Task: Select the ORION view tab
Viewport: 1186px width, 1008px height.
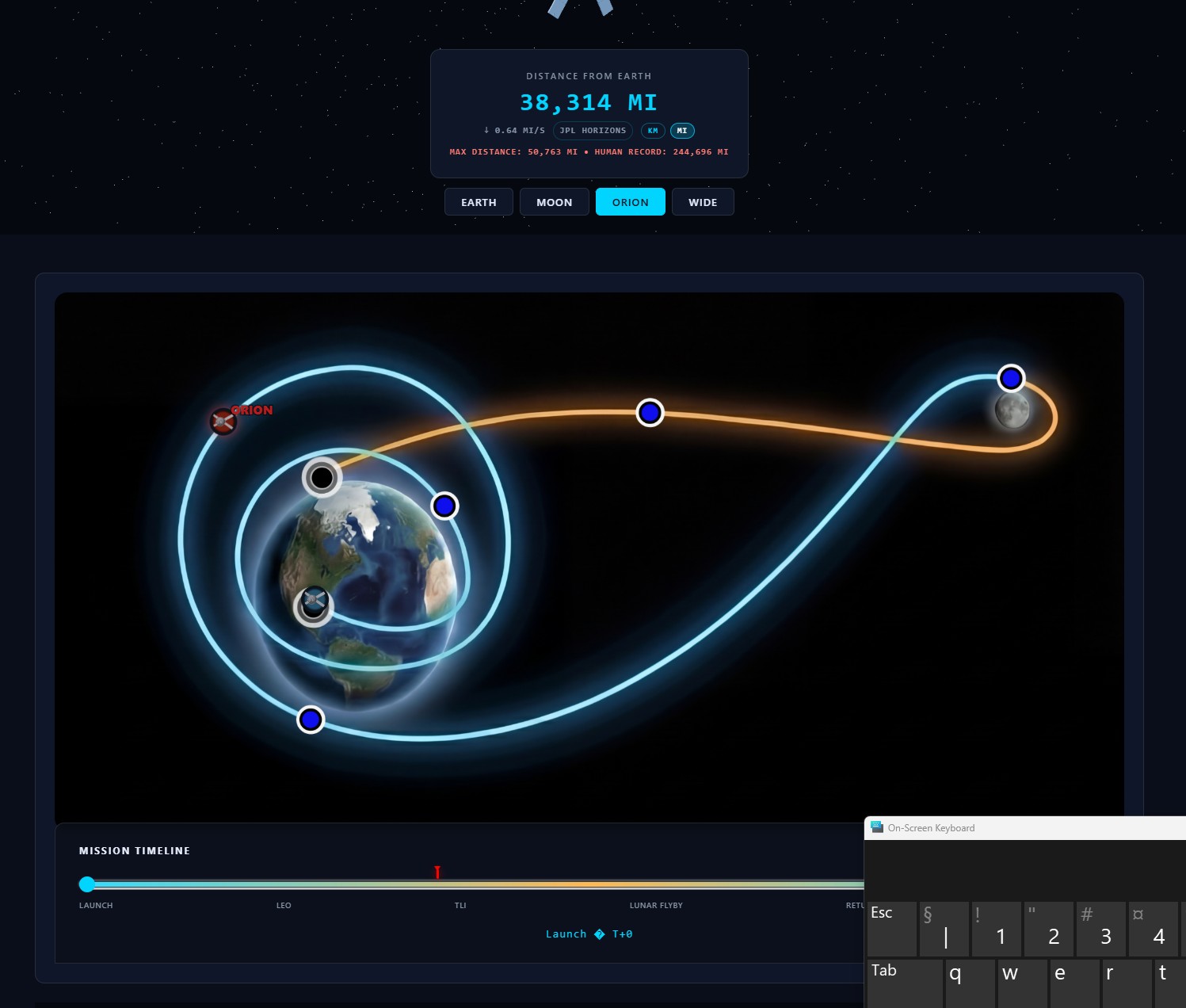Action: pyautogui.click(x=631, y=202)
